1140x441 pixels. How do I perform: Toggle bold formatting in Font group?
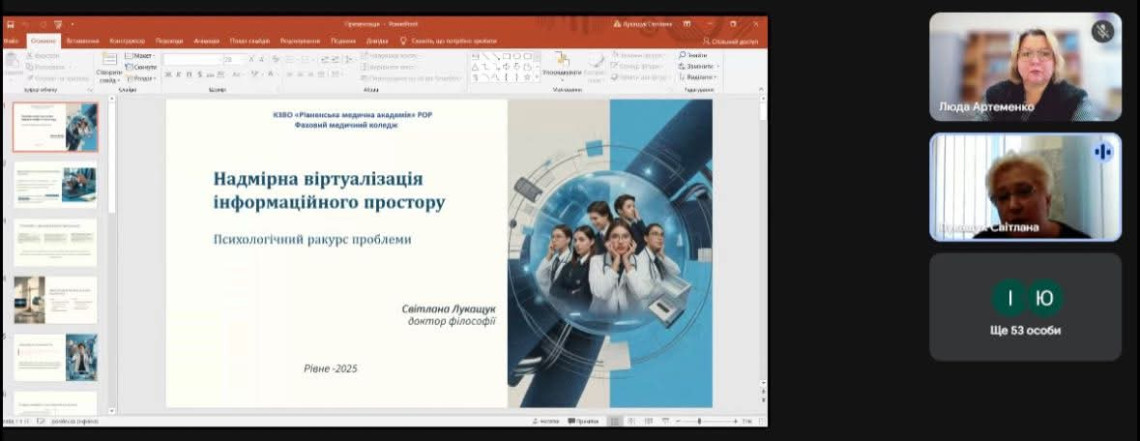tap(168, 75)
